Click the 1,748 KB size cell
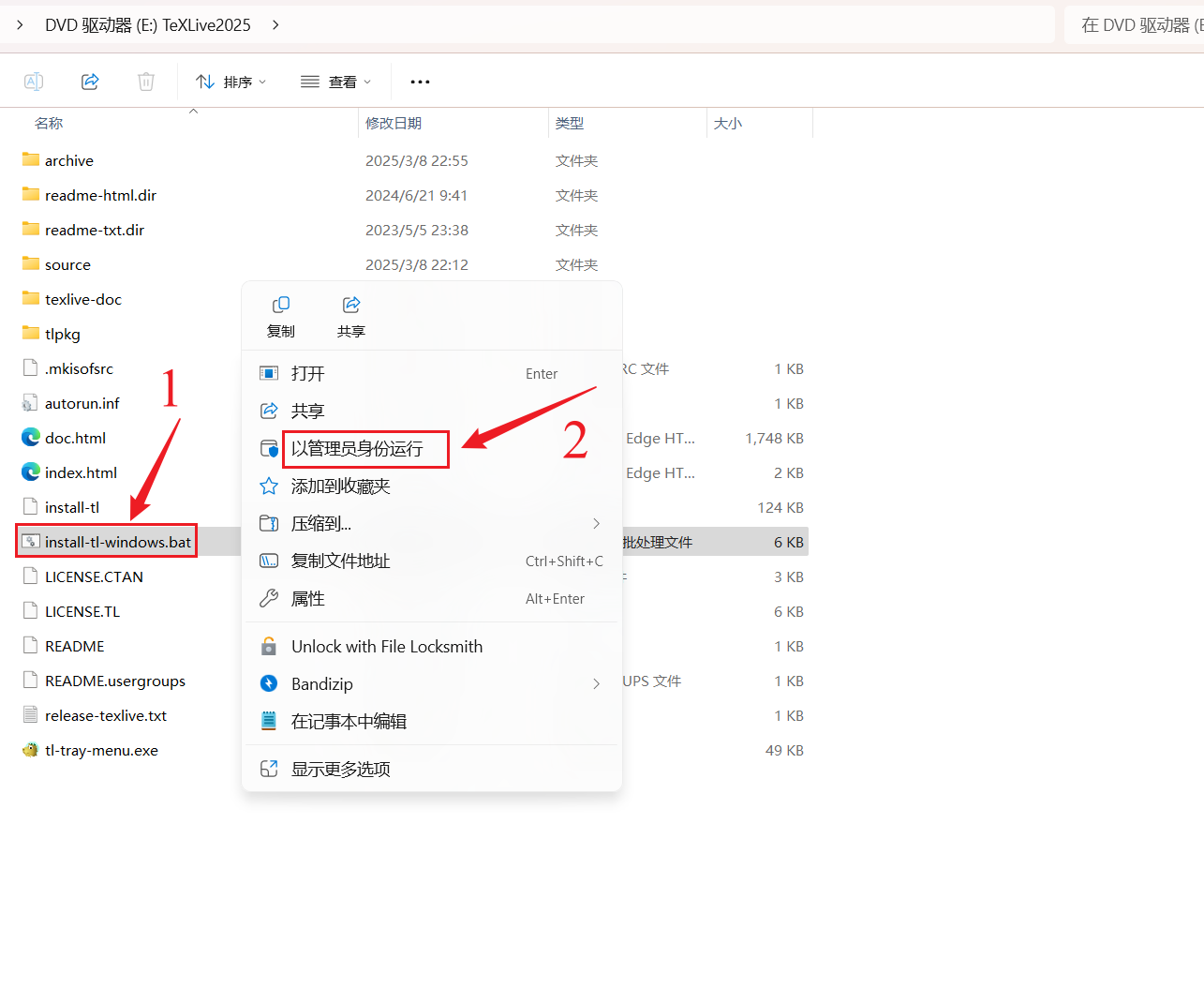 tap(774, 438)
